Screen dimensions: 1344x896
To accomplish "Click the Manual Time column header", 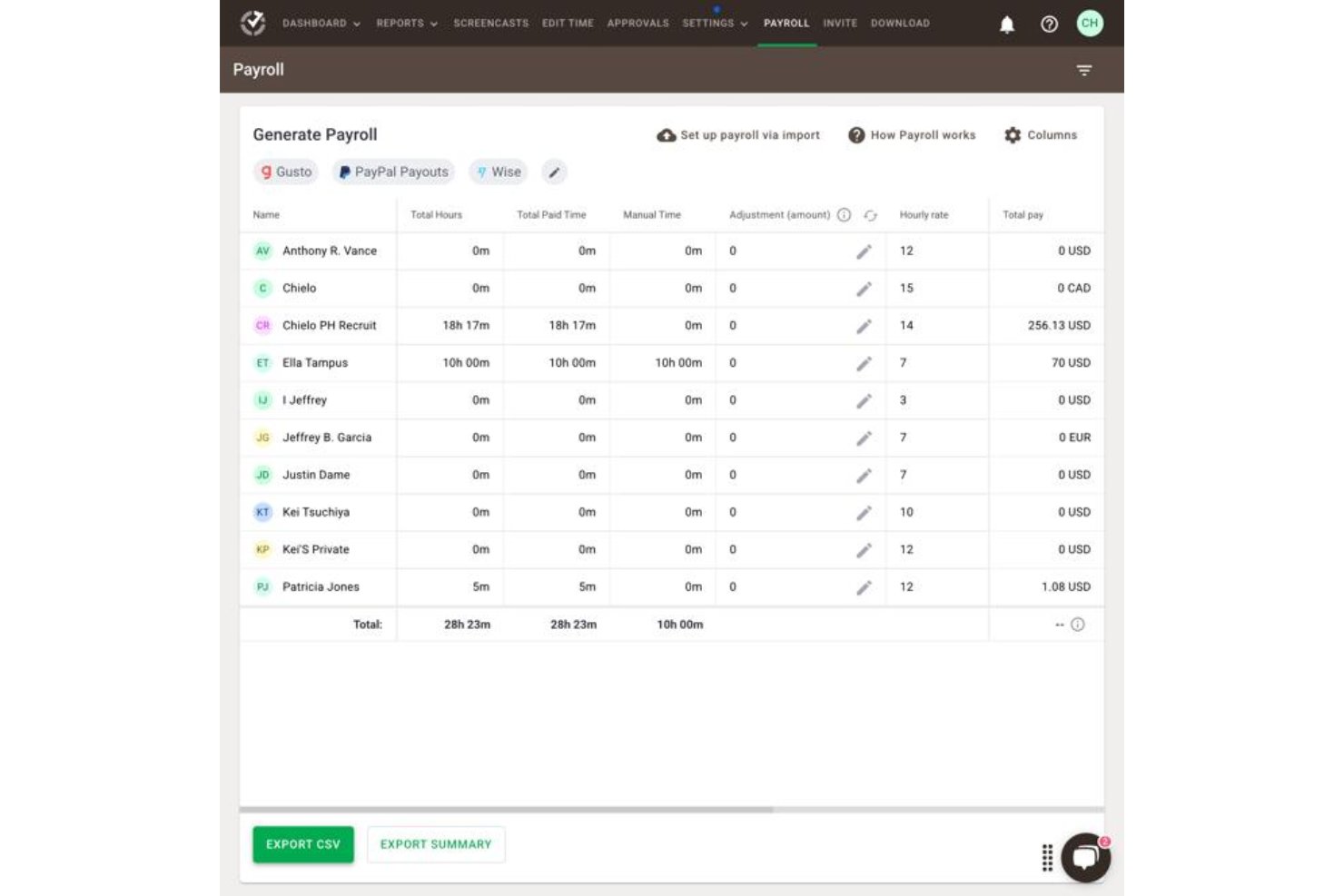I will pos(652,215).
